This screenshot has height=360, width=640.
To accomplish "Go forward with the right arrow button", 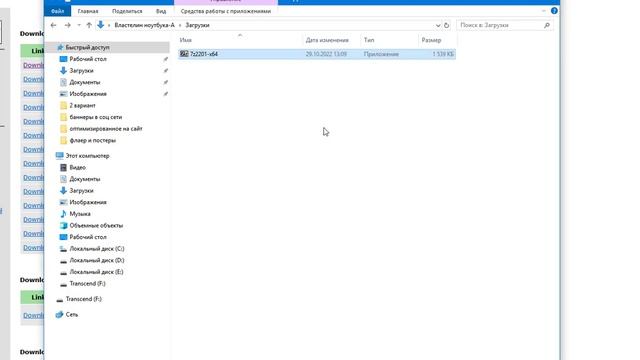I will pyautogui.click(x=67, y=25).
